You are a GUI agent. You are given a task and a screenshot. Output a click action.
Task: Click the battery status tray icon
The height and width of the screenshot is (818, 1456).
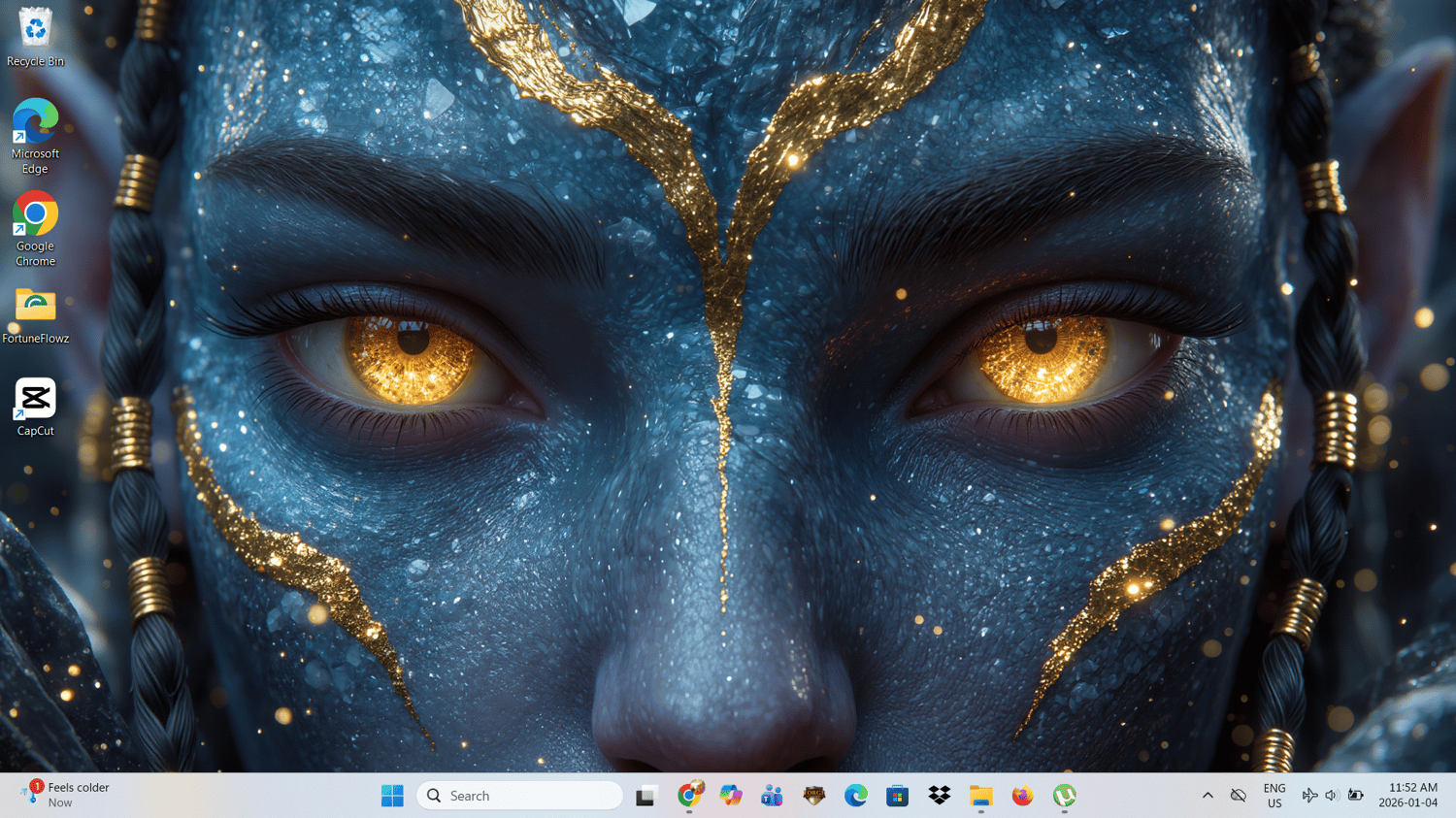point(1356,796)
